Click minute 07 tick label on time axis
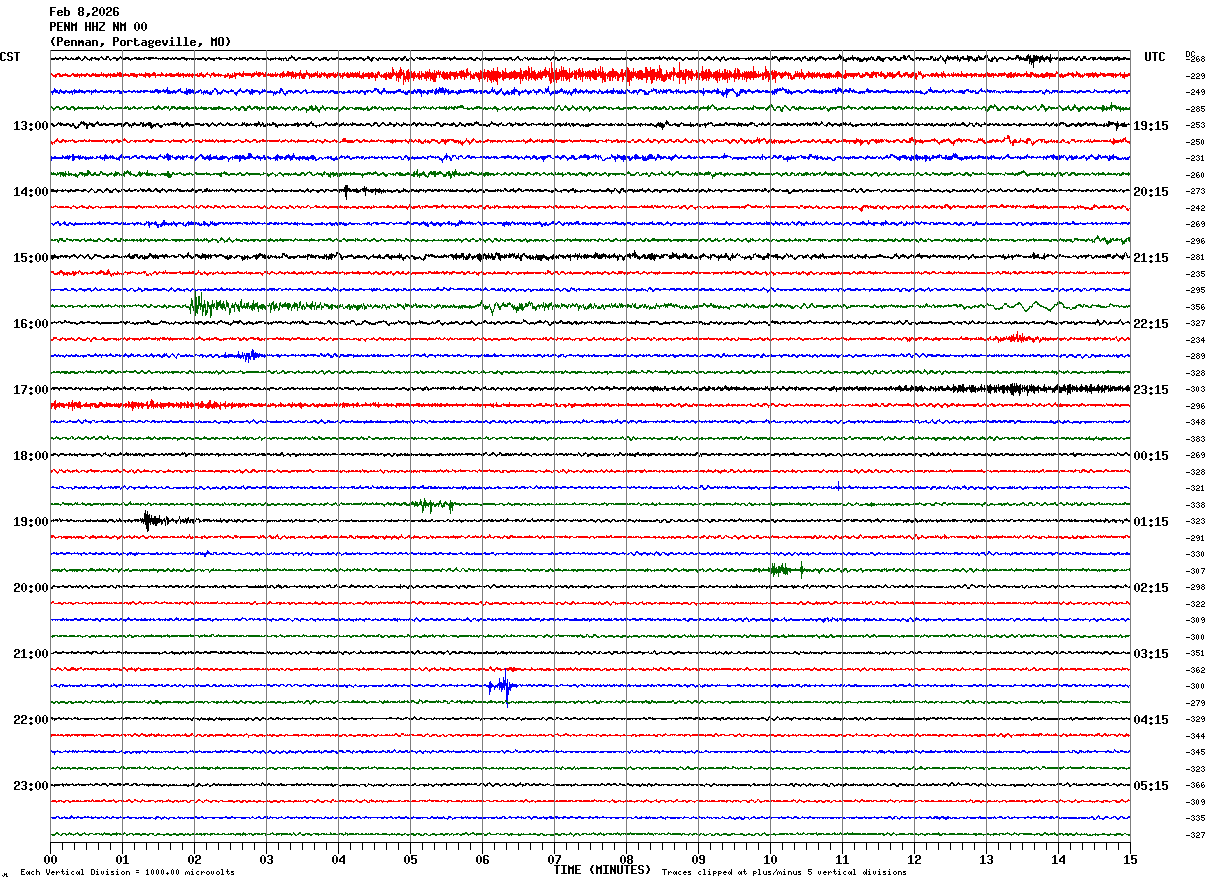 [x=554, y=859]
